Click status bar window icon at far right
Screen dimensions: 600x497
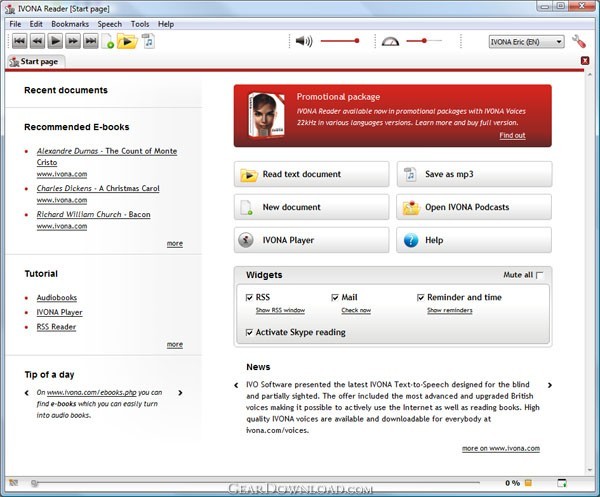pos(562,483)
